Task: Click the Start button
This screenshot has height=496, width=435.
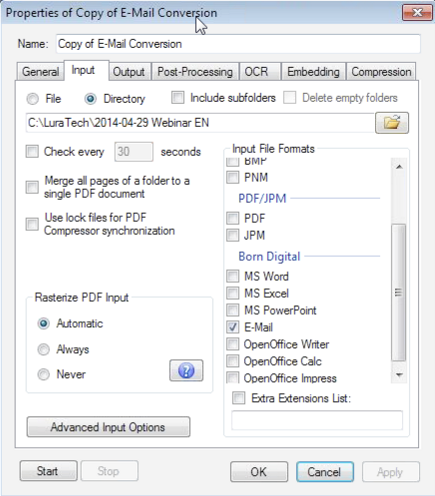Action: [x=48, y=471]
